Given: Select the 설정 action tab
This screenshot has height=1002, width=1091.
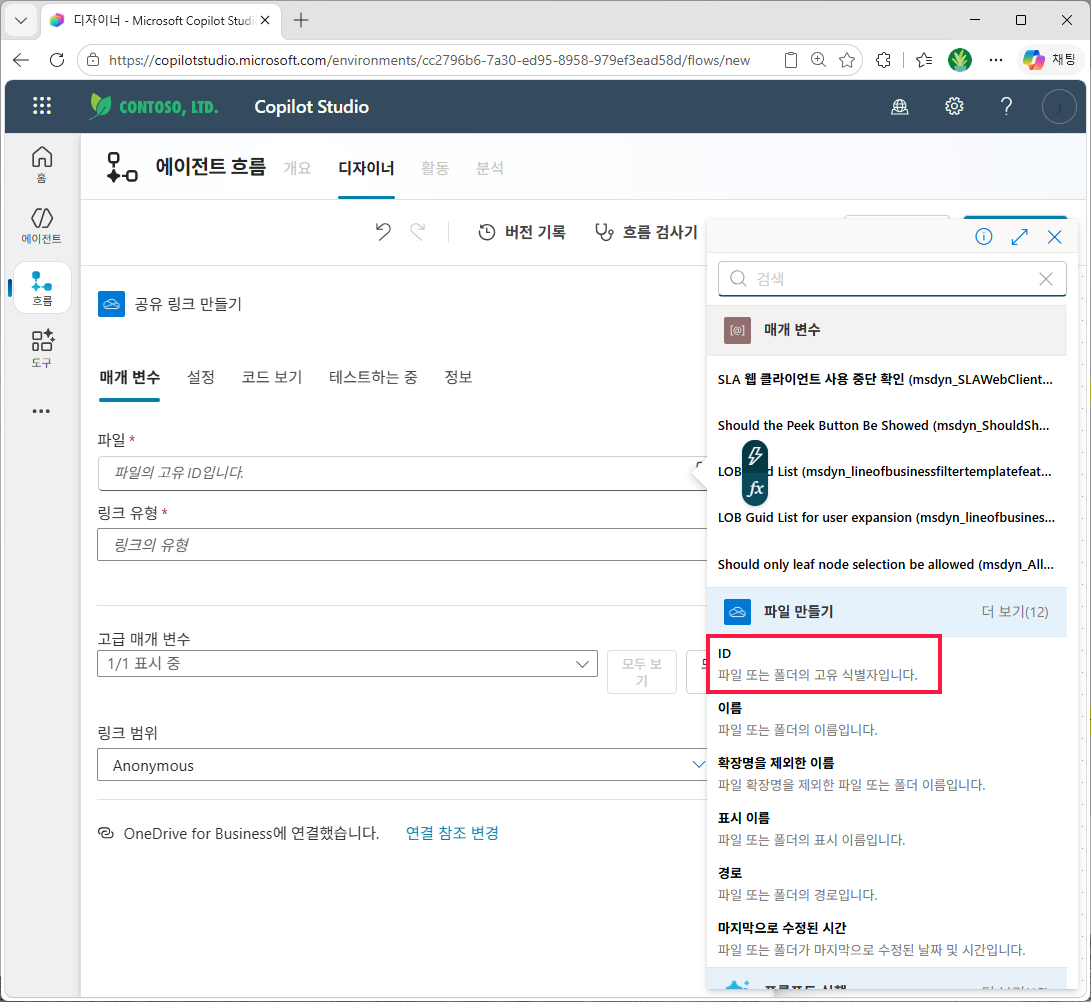Looking at the screenshot, I should [x=200, y=377].
